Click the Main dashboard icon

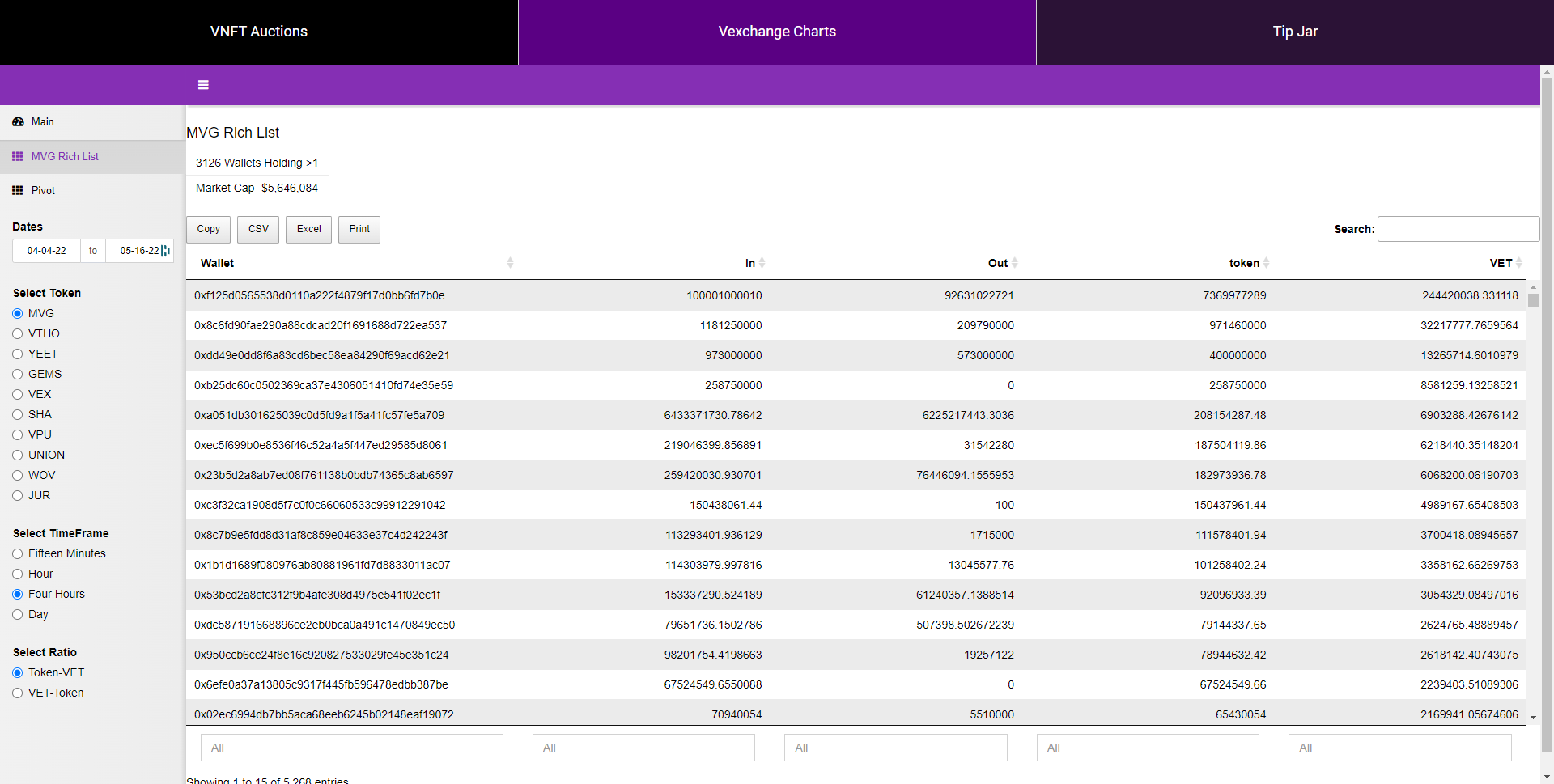click(18, 122)
